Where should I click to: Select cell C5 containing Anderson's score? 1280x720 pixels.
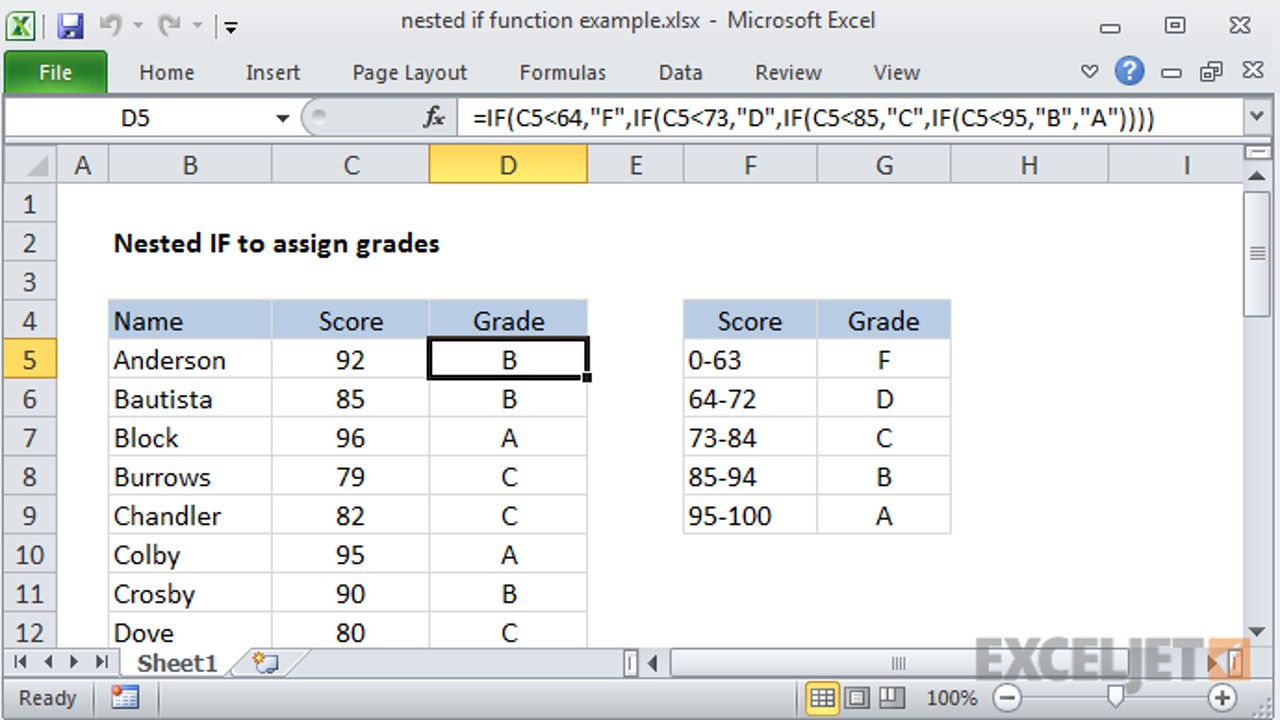pos(350,359)
